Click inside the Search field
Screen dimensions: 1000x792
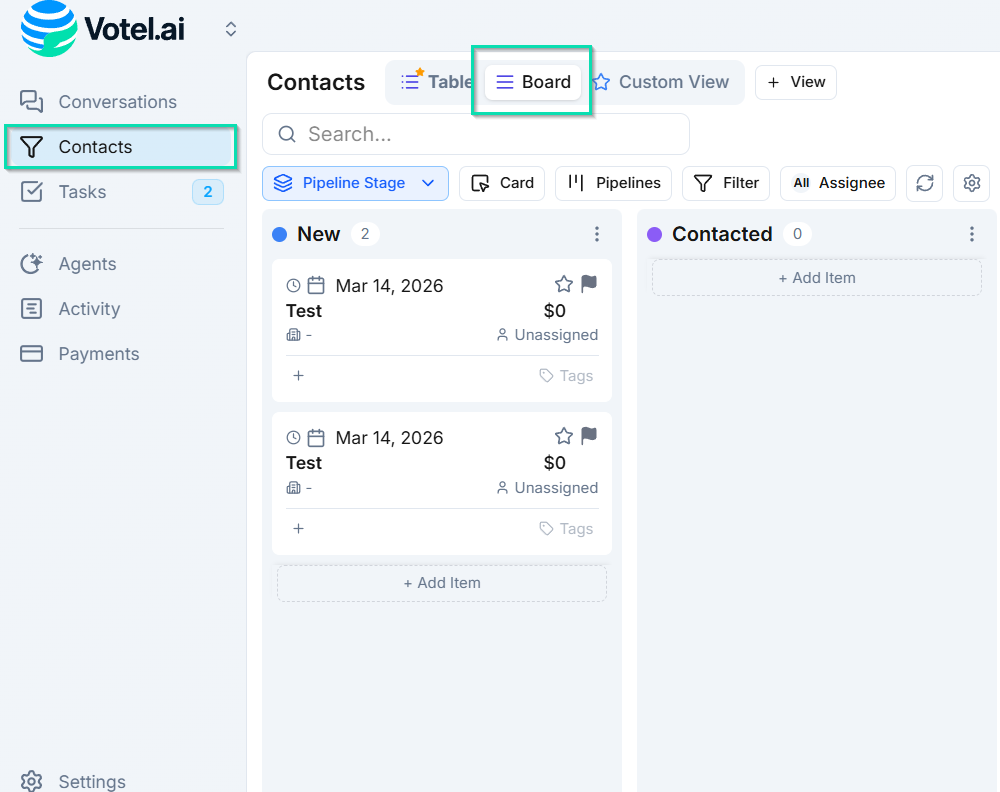coord(450,133)
